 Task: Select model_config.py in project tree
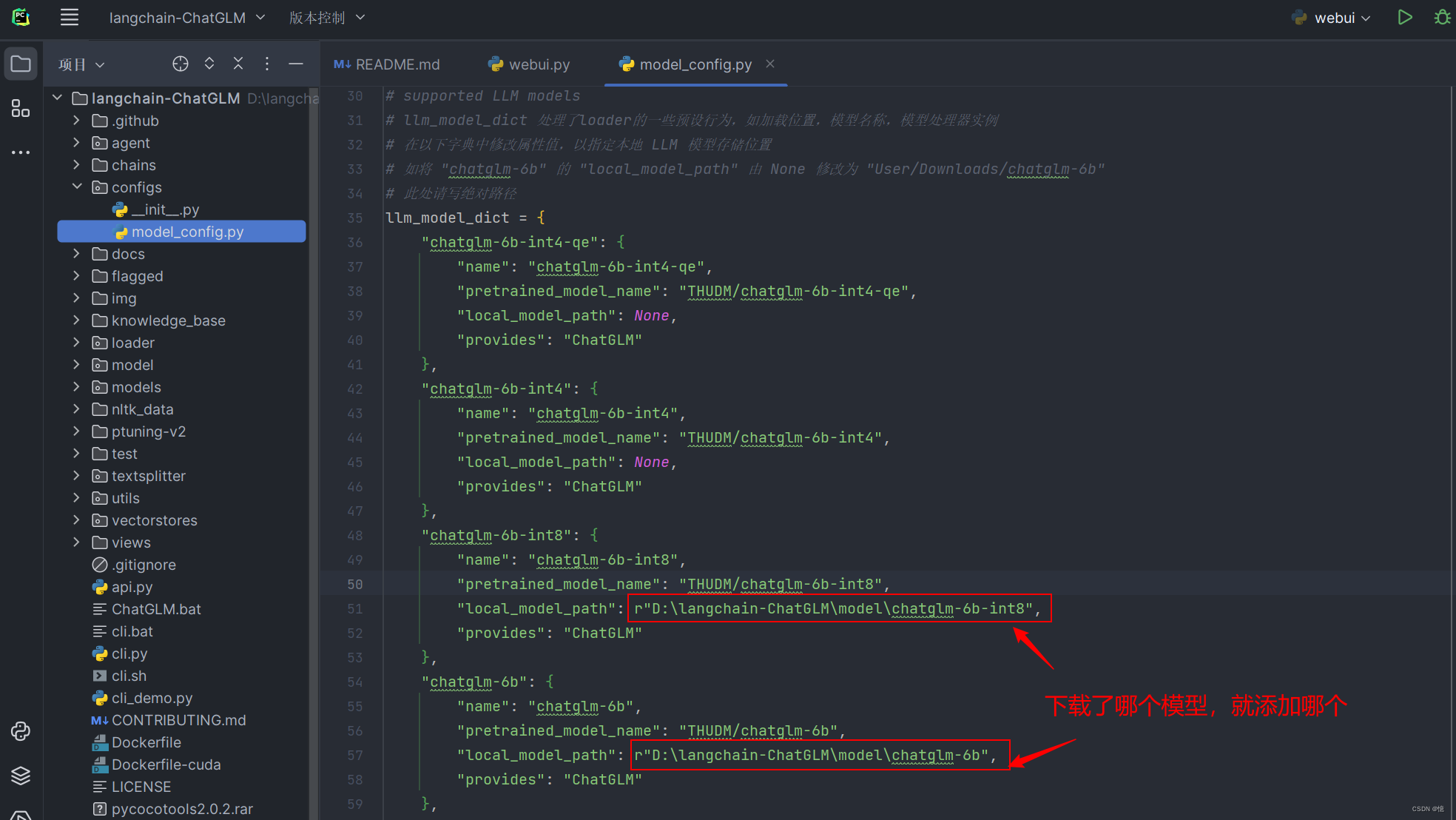point(181,232)
